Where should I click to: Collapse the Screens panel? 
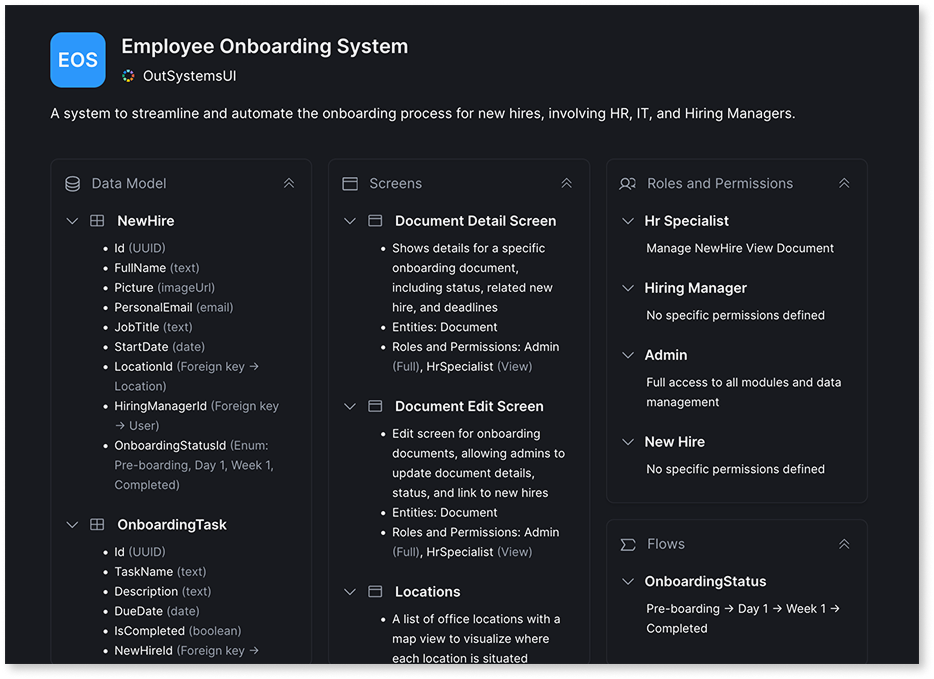[x=566, y=183]
